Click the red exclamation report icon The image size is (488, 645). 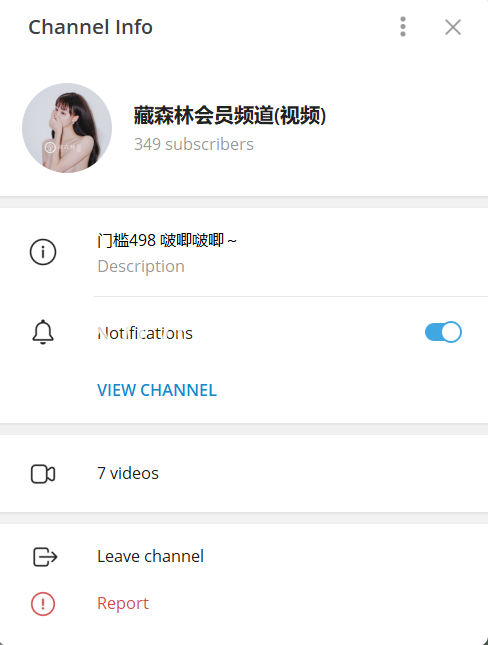(x=43, y=604)
